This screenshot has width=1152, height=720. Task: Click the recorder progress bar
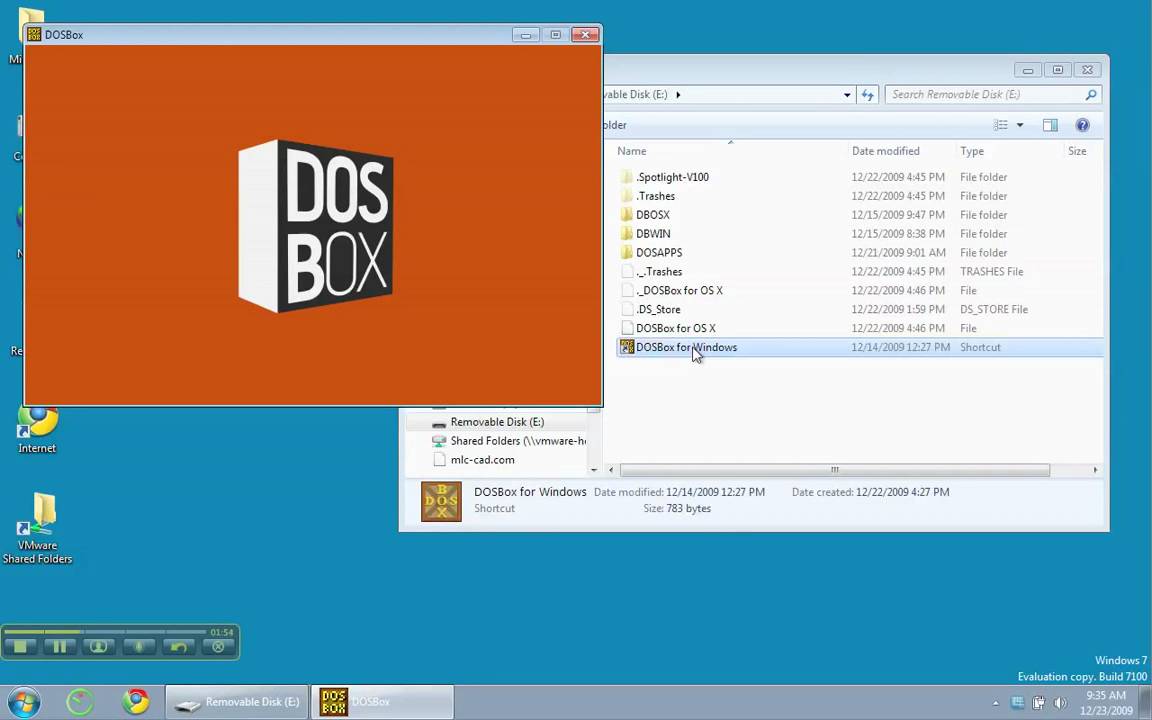click(x=105, y=631)
